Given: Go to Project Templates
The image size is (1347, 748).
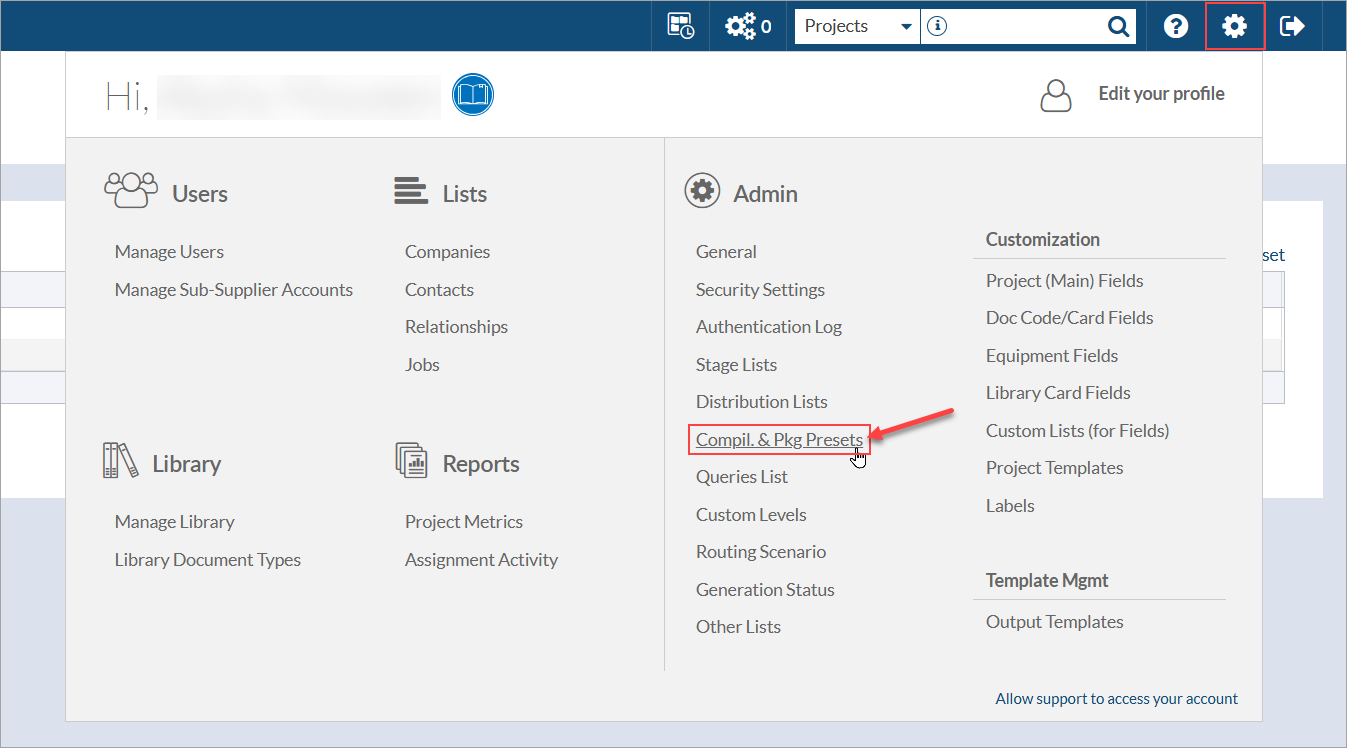Looking at the screenshot, I should (x=1054, y=468).
